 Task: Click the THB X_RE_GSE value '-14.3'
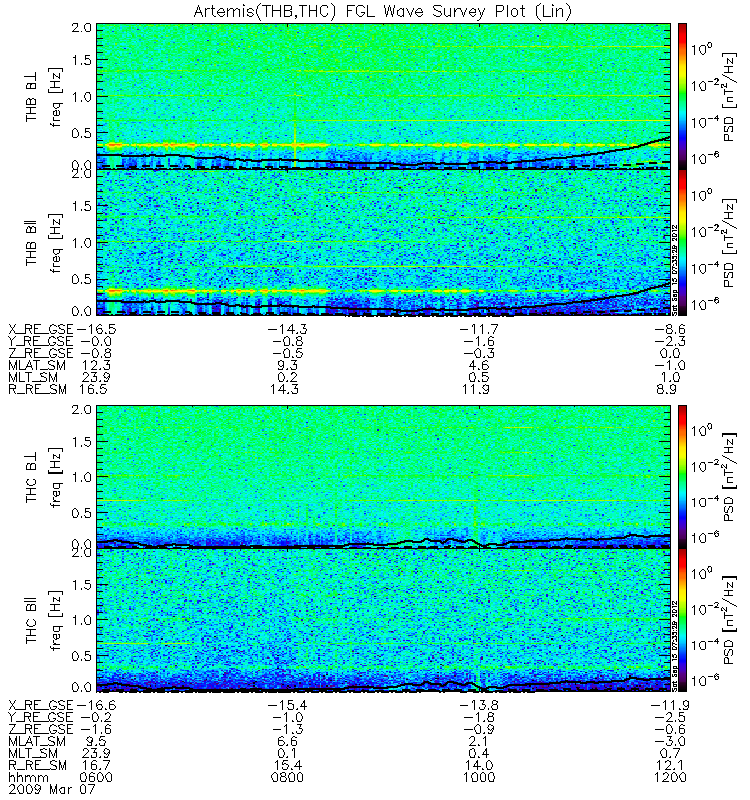(288, 329)
